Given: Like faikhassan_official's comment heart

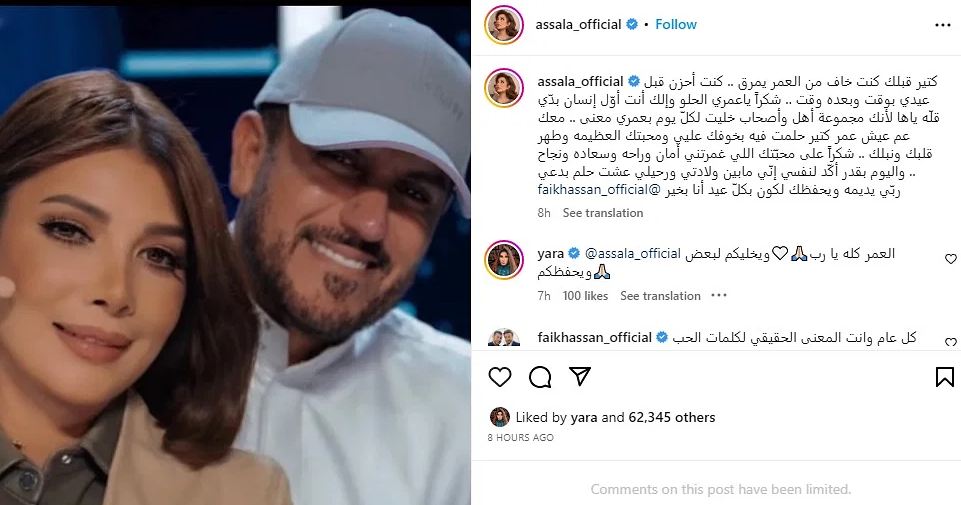Looking at the screenshot, I should point(951,343).
